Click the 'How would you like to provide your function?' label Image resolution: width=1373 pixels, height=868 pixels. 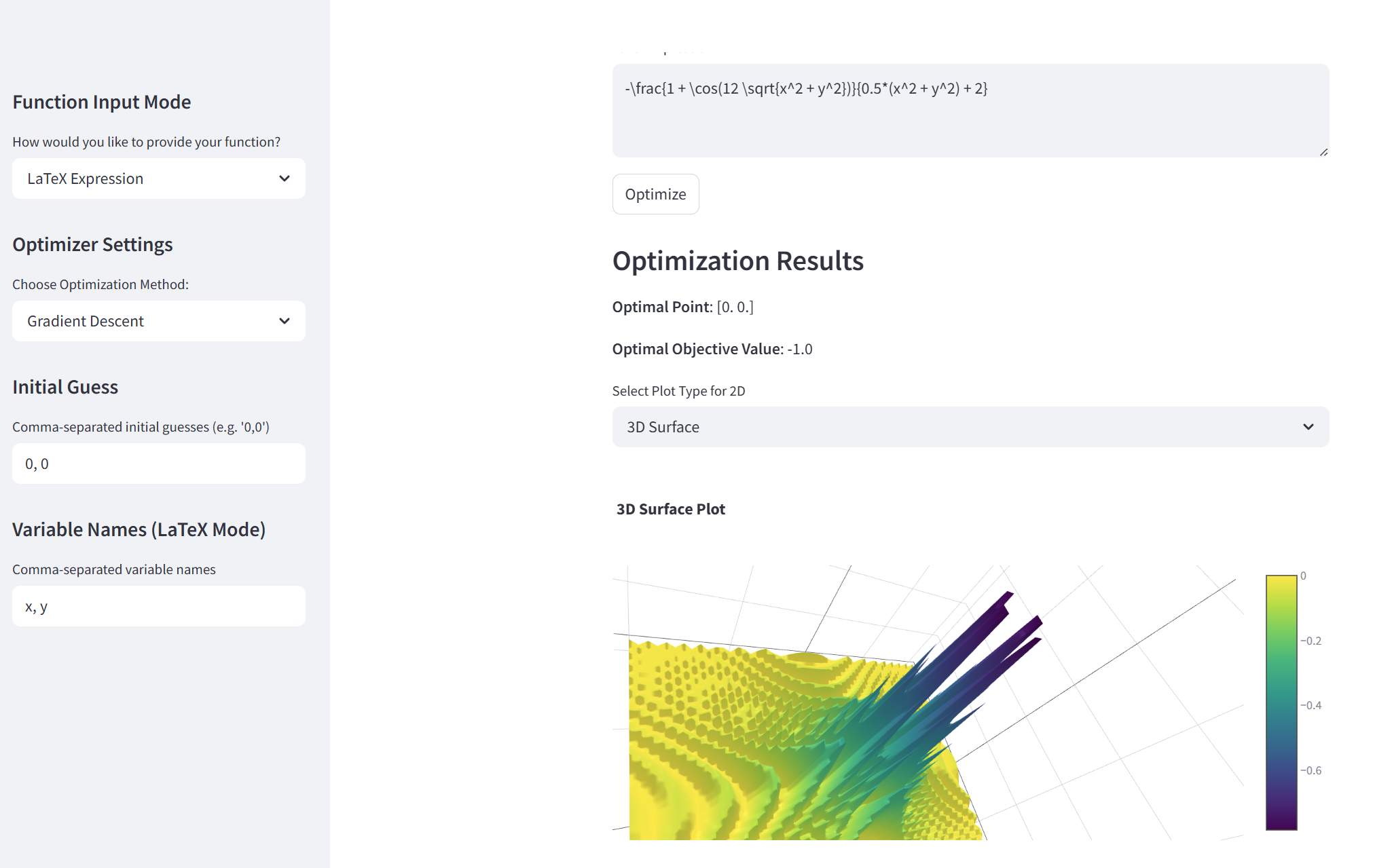pyautogui.click(x=146, y=142)
